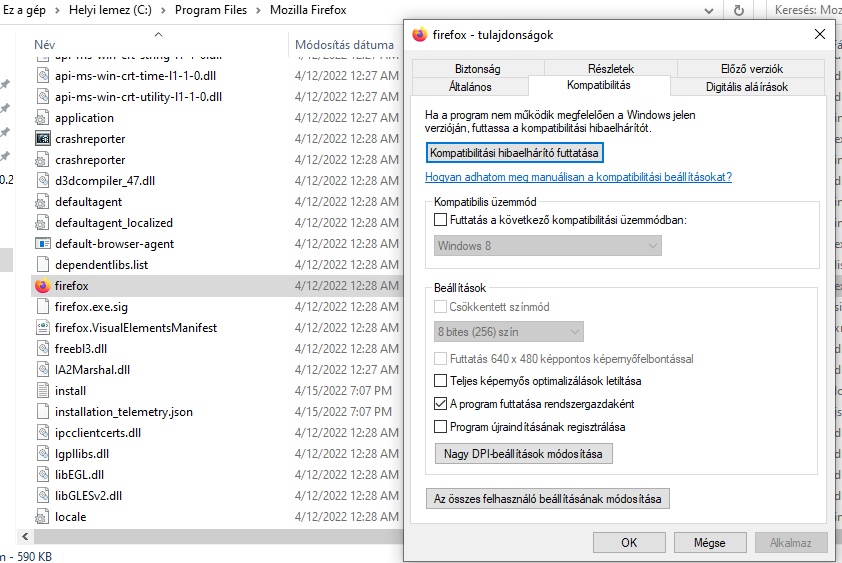Click the ipcclientcerts.dll file icon
The width and height of the screenshot is (842, 563).
[43, 432]
